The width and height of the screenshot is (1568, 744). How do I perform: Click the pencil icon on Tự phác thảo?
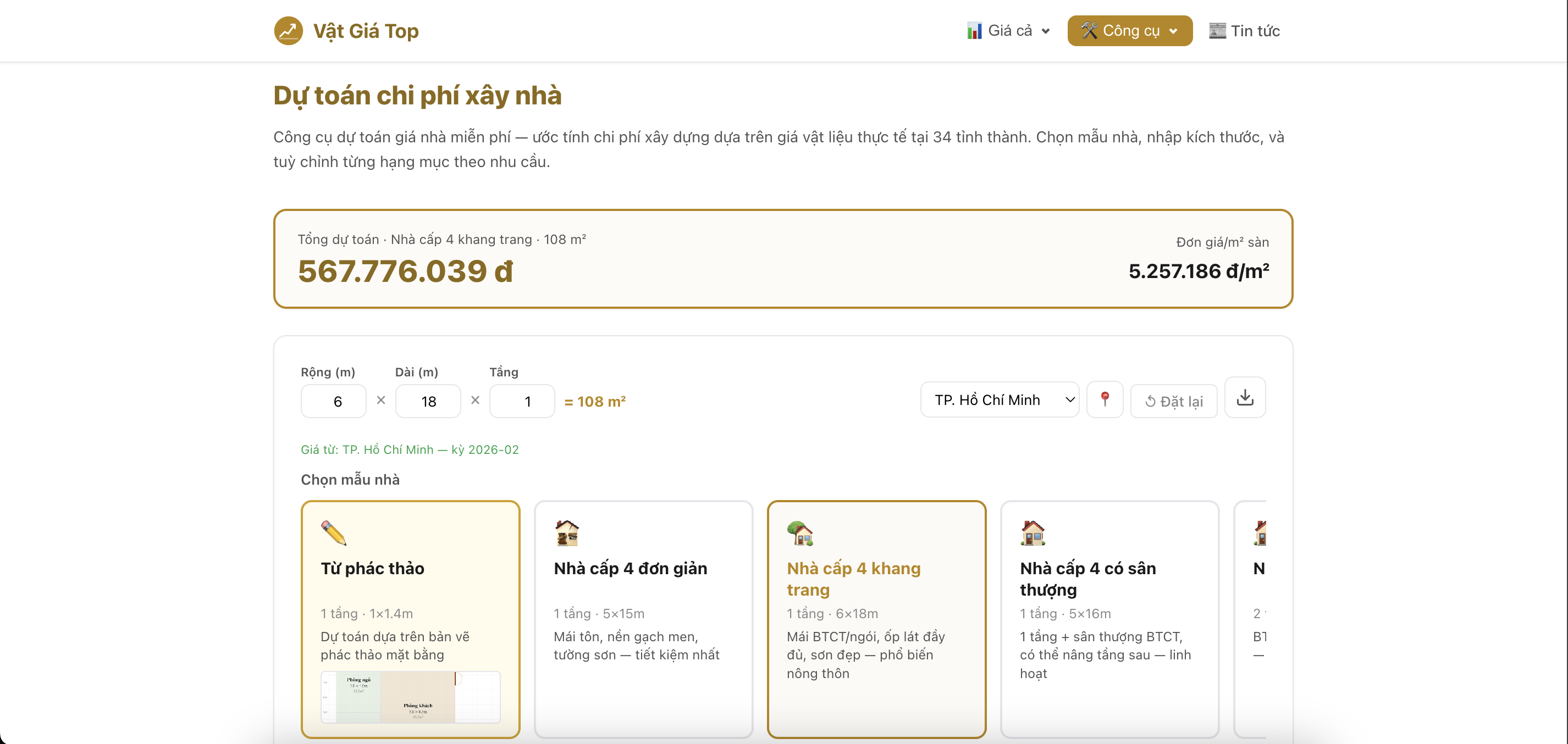click(334, 533)
